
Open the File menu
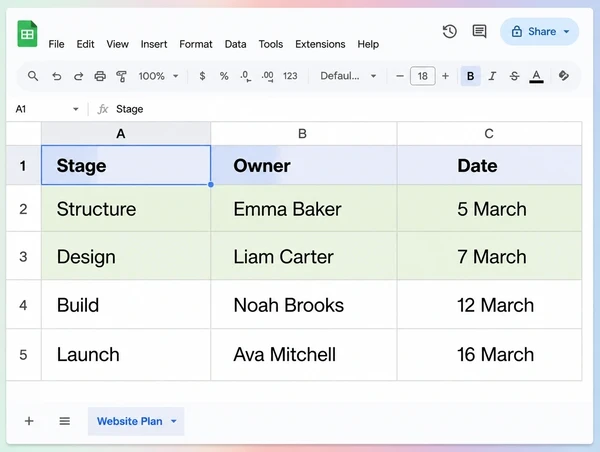(56, 44)
